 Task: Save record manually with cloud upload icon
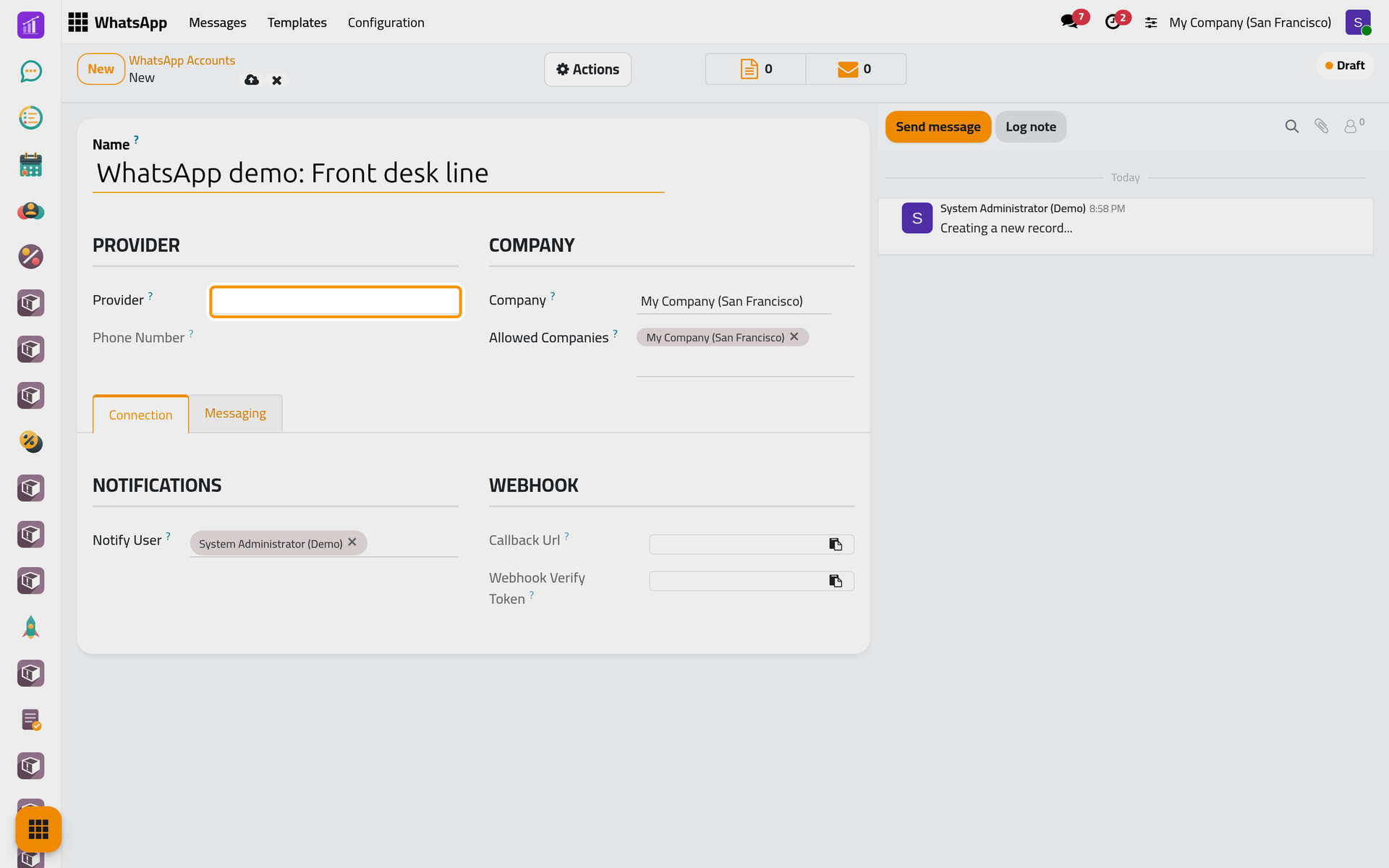coord(252,80)
